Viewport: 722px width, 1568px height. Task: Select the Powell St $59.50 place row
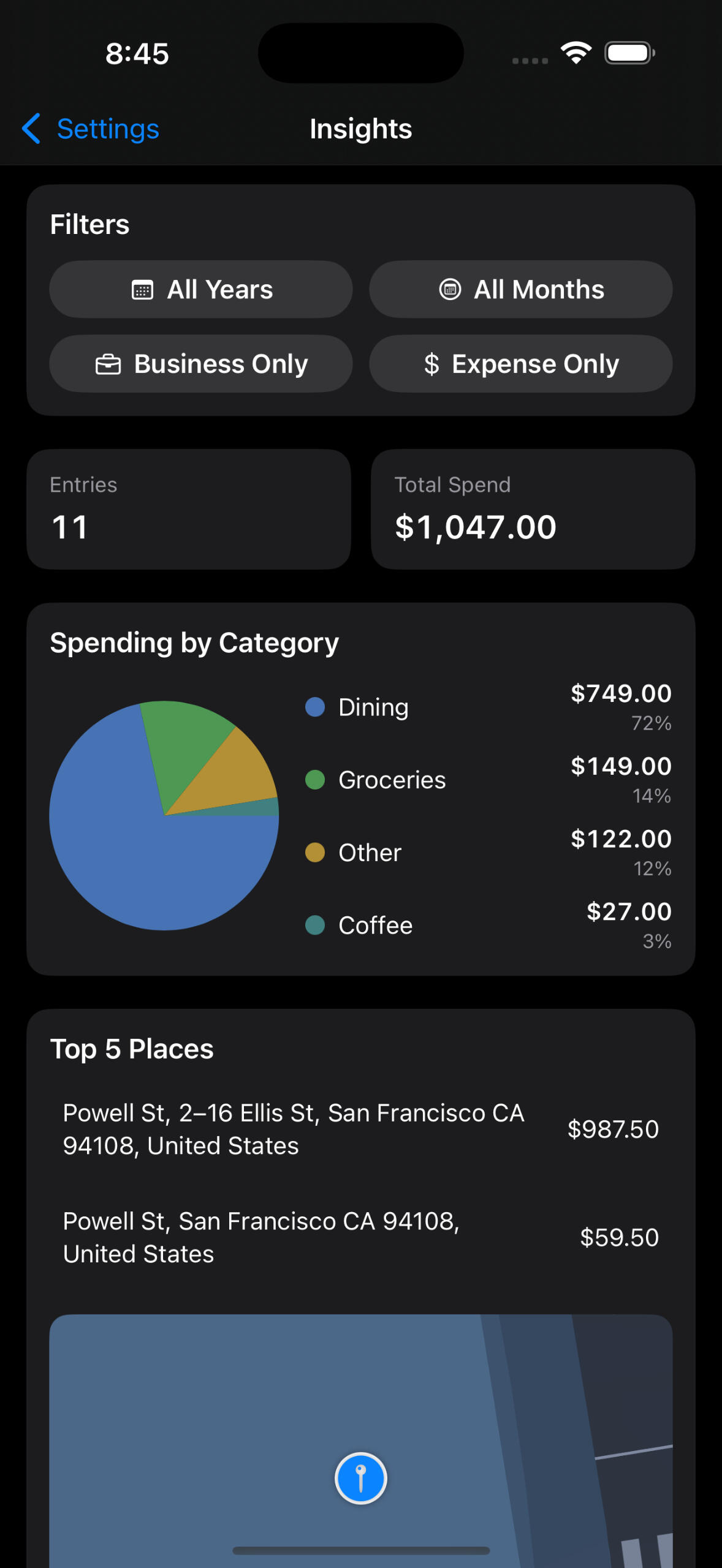[x=360, y=1237]
